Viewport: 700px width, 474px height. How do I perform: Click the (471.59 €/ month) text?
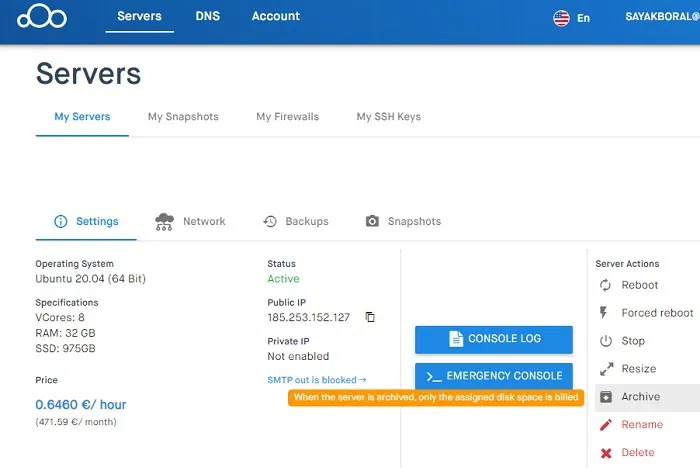point(76,422)
